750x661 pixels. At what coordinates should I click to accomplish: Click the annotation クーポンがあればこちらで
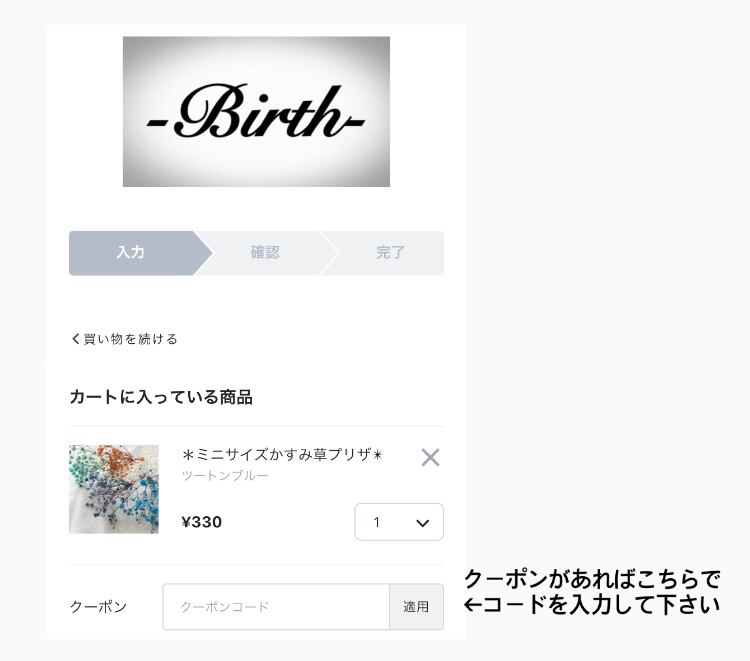(592, 579)
